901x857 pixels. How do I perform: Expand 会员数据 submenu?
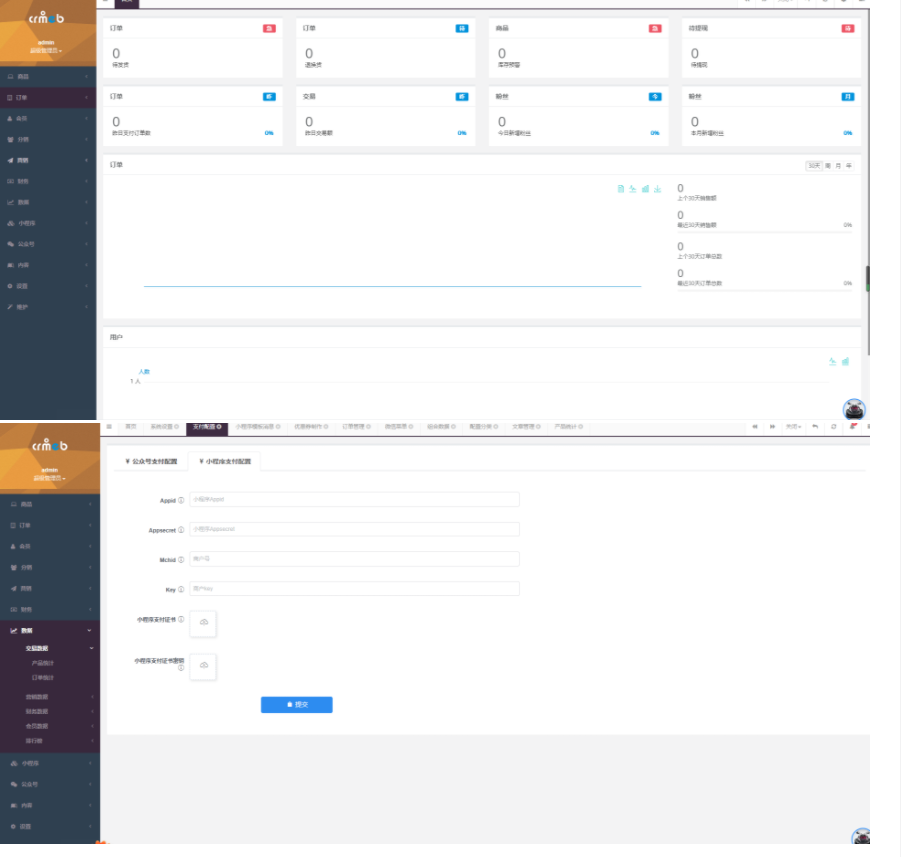[x=50, y=726]
